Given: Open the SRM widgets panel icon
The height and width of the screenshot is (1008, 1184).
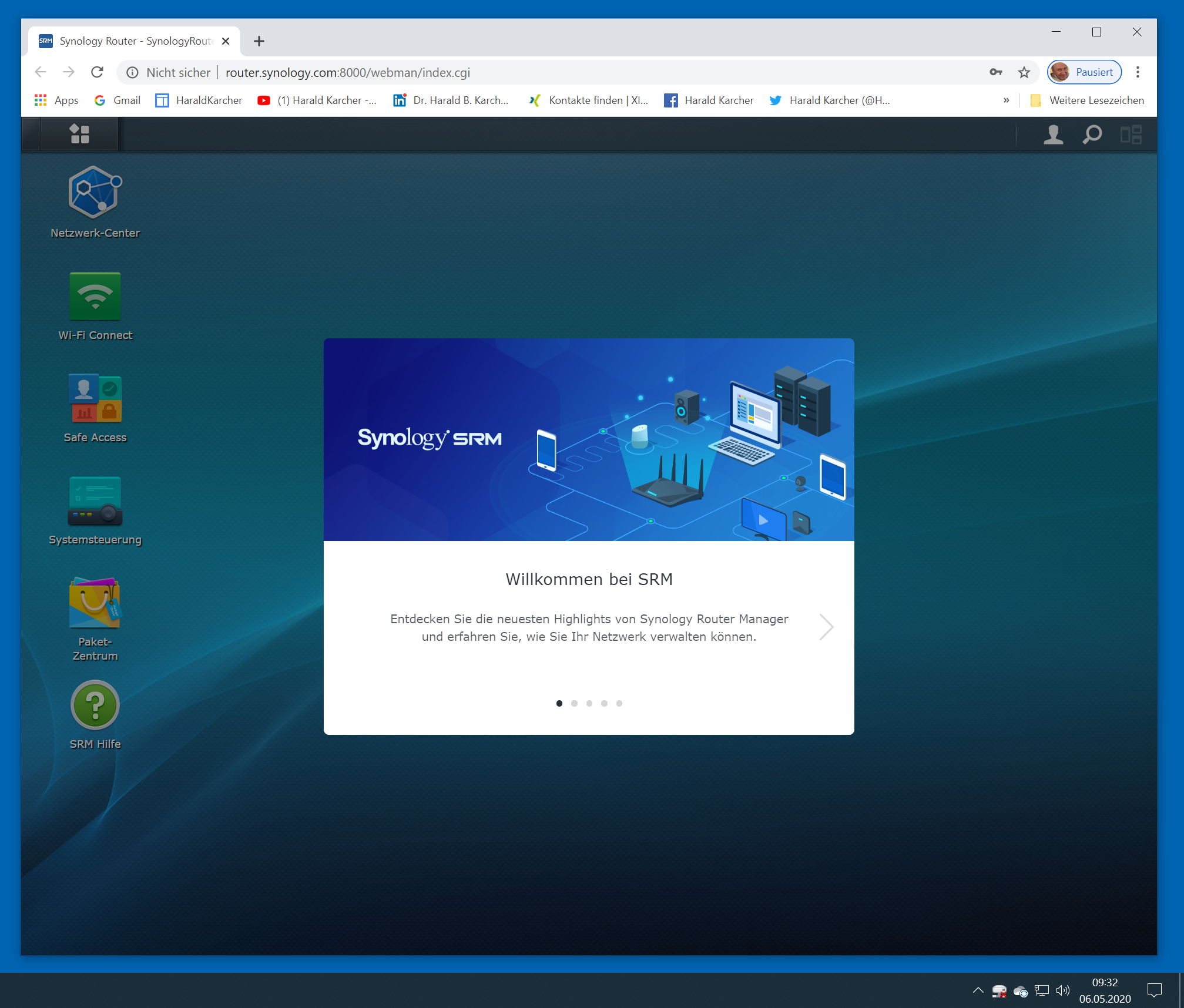Looking at the screenshot, I should [x=1131, y=135].
